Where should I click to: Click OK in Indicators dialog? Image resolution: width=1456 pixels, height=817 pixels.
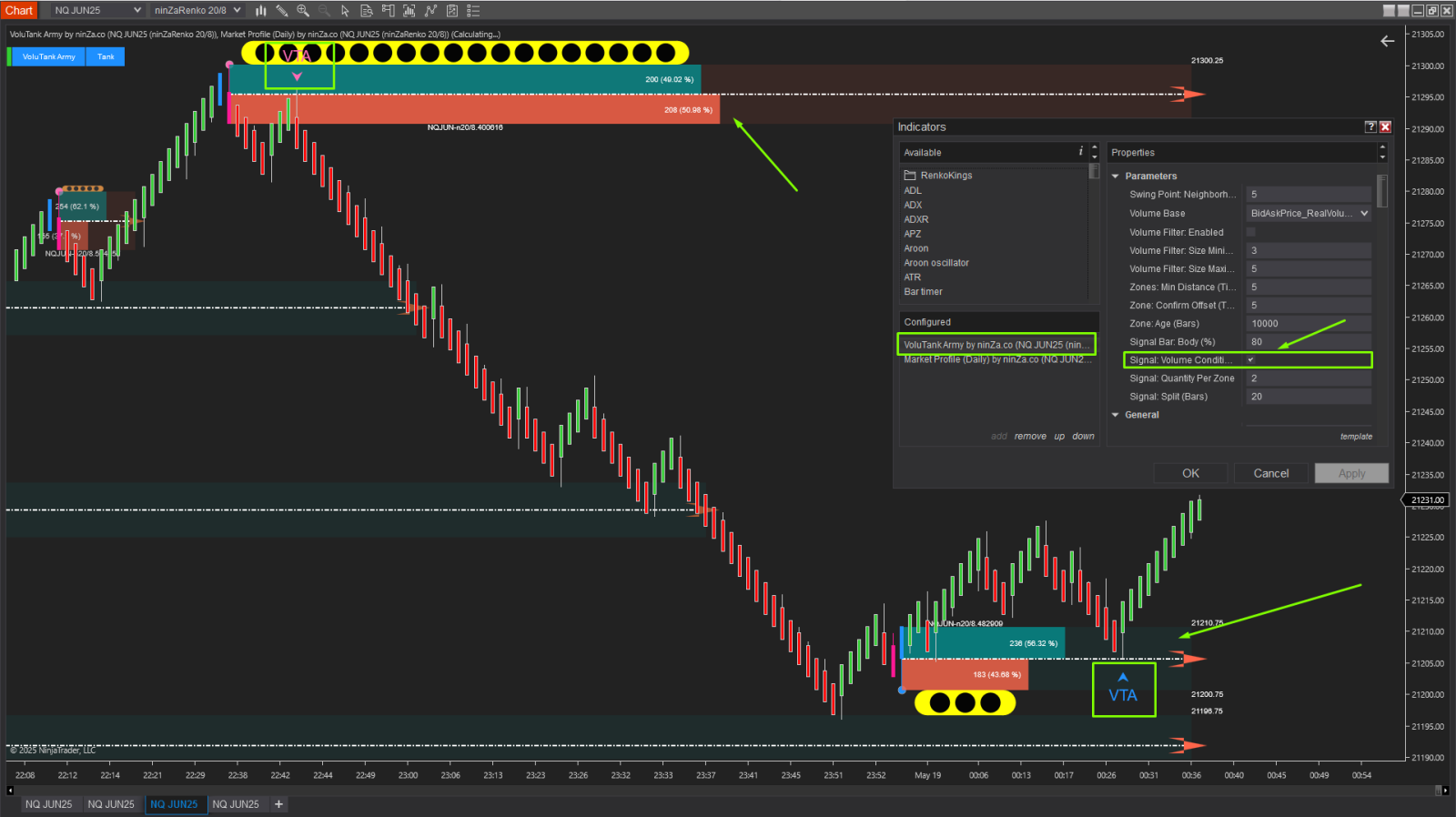pos(1190,473)
